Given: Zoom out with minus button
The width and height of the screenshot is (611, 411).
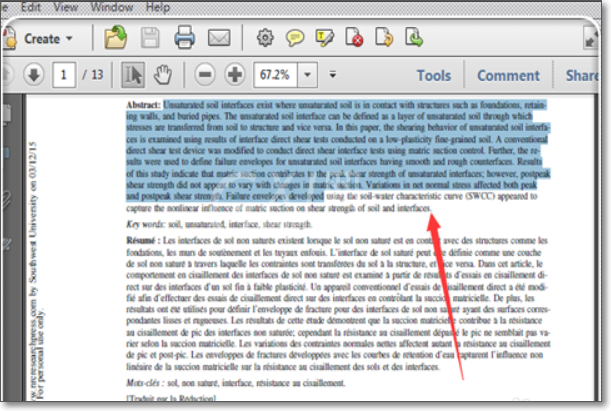Looking at the screenshot, I should [x=205, y=74].
